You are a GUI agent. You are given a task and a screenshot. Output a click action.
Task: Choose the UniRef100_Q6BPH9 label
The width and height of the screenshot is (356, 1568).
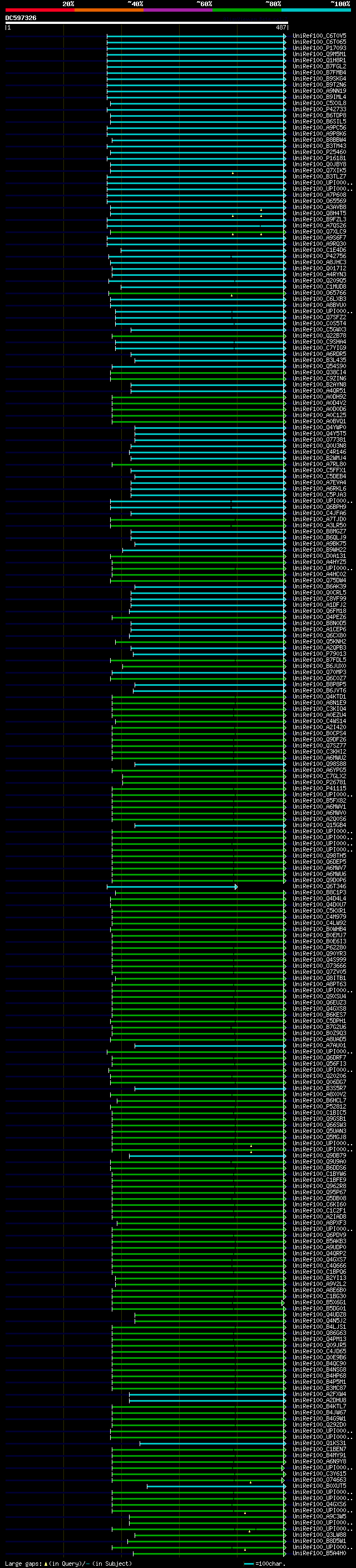pyautogui.click(x=319, y=507)
